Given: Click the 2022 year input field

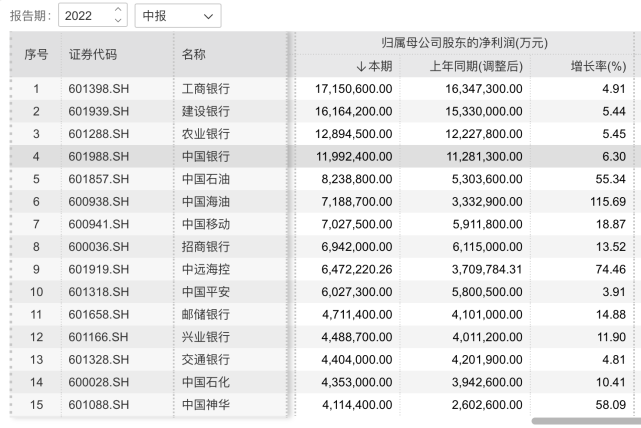Looking at the screenshot, I should 86,16.
